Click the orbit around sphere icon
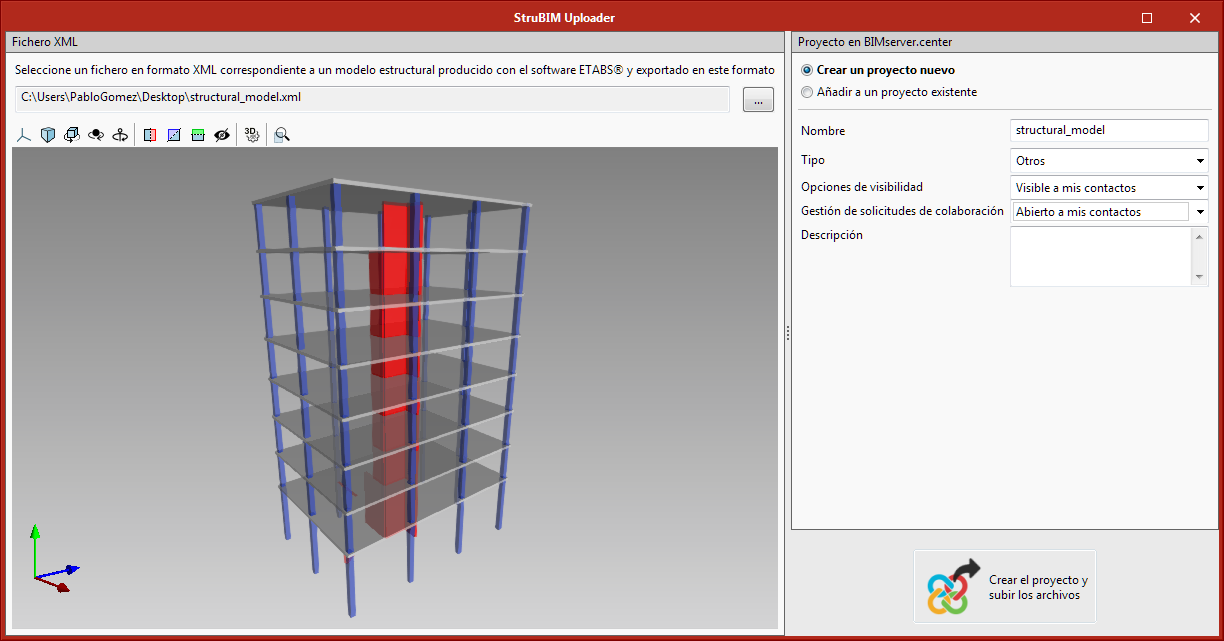 pyautogui.click(x=96, y=135)
